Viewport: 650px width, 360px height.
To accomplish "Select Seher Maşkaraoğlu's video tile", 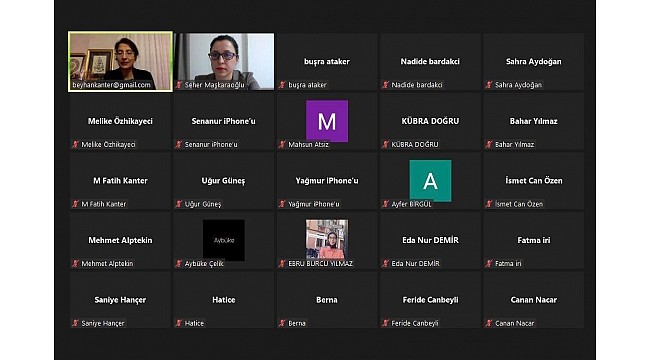I will pyautogui.click(x=224, y=61).
